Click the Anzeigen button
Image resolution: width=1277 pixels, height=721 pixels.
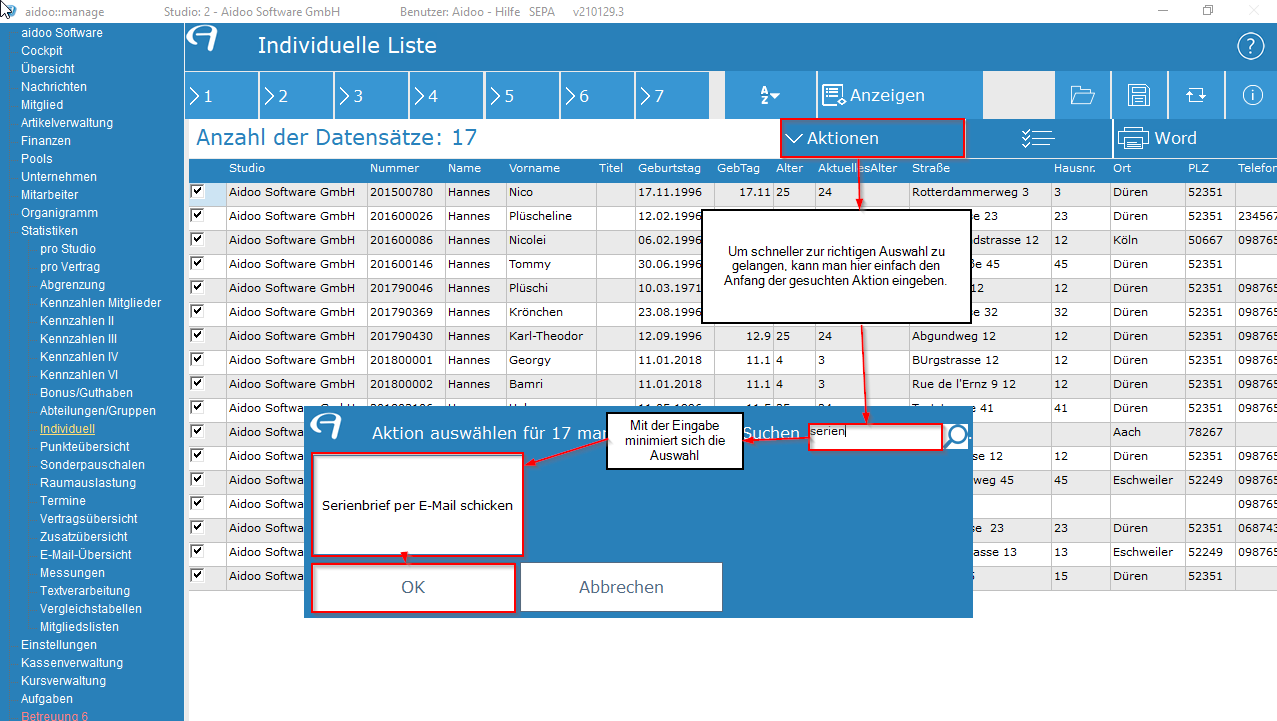pyautogui.click(x=900, y=95)
